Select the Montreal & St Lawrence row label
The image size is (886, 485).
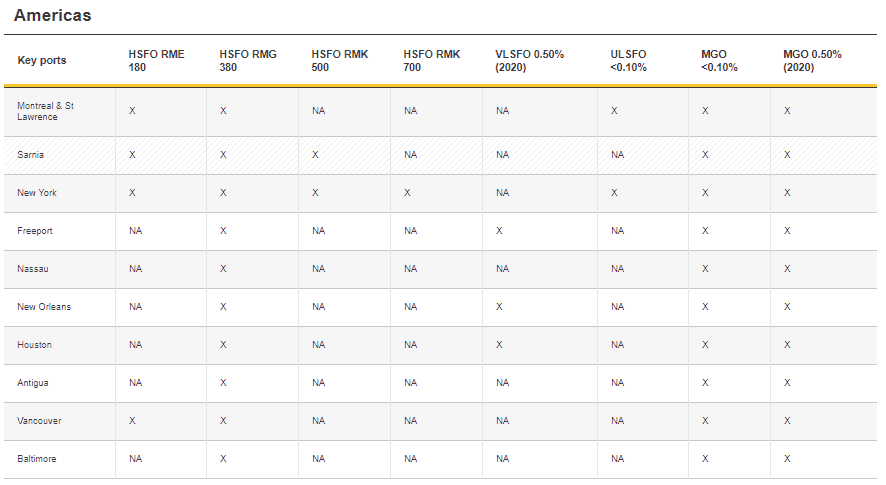pos(45,111)
